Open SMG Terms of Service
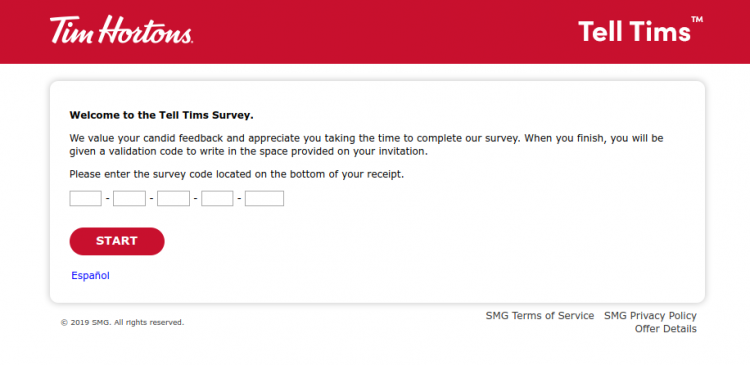Screen dimensions: 750x365 tap(540, 316)
